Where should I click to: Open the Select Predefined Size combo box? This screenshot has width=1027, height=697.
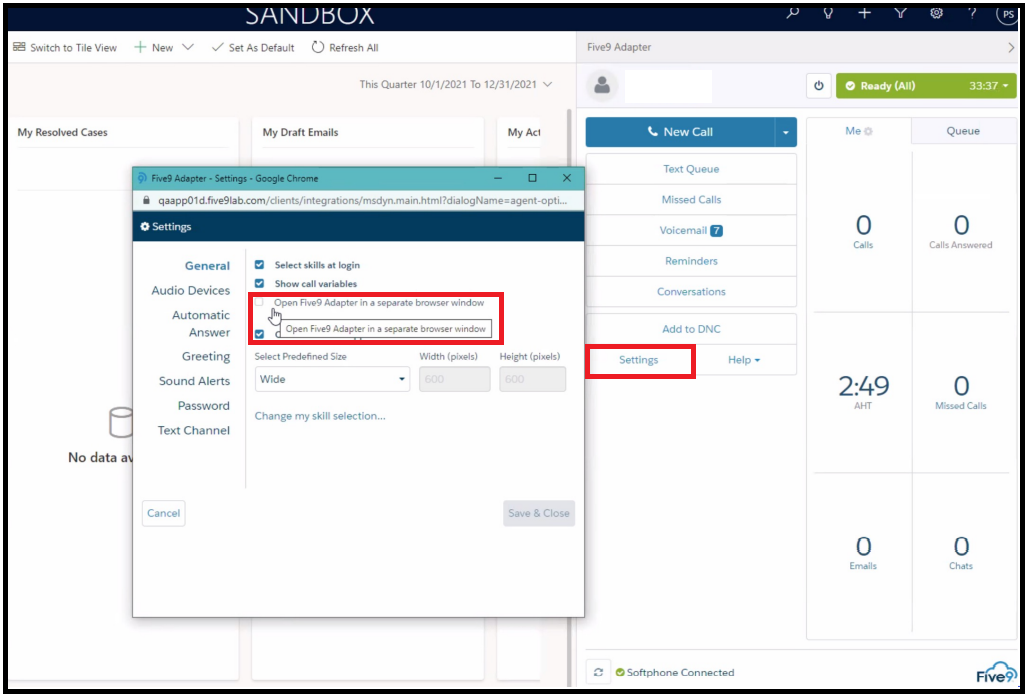click(332, 379)
